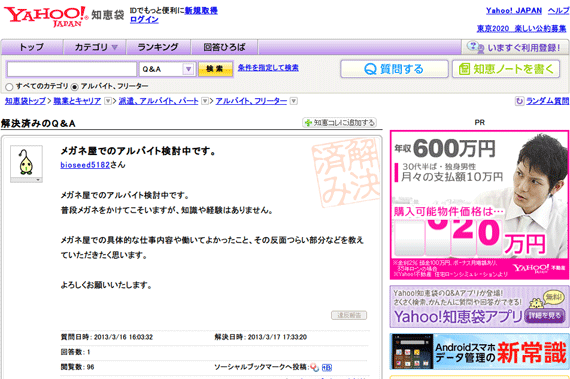The width and height of the screenshot is (570, 379).
Task: Select the すべてのカテゴリ radio button
Action: click(x=9, y=86)
